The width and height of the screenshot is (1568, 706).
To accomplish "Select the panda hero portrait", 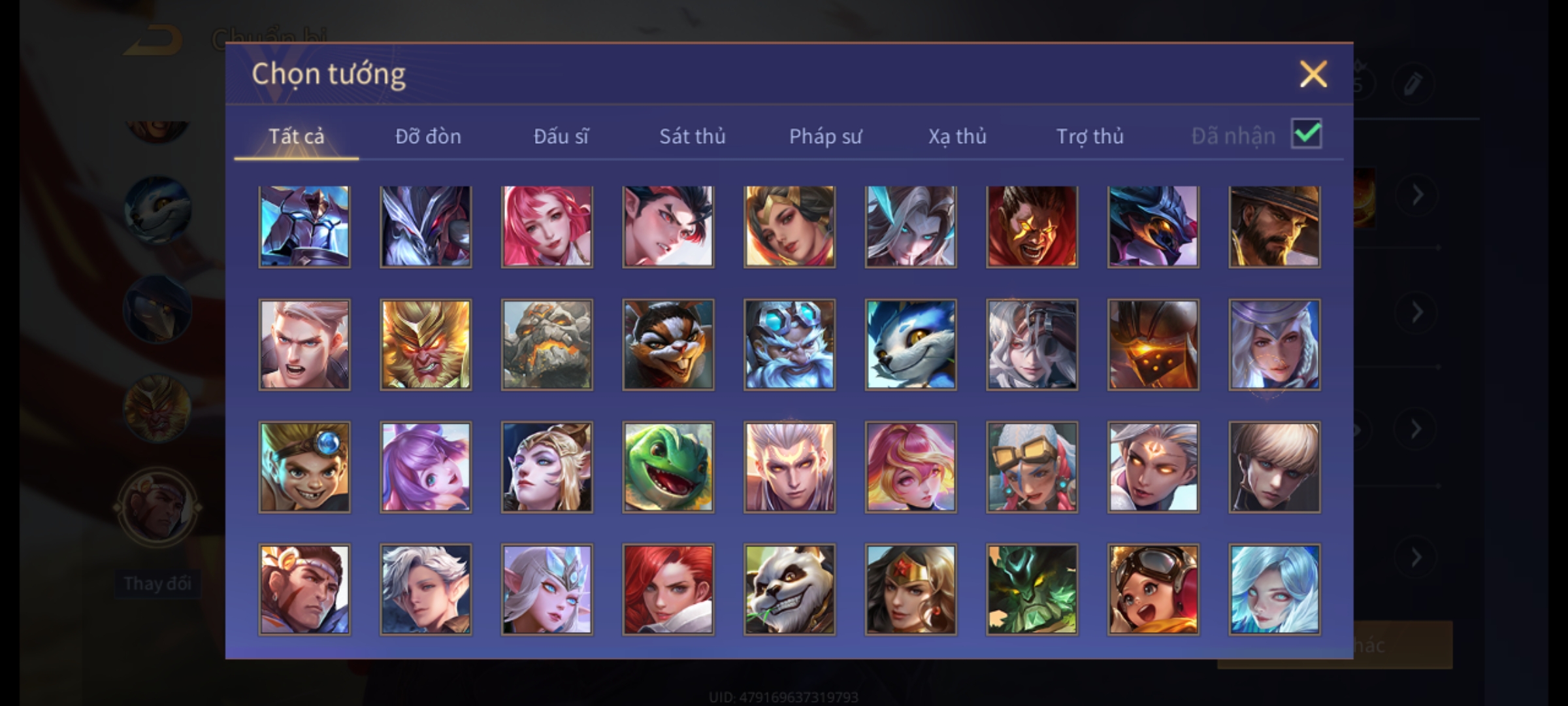I will (789, 590).
